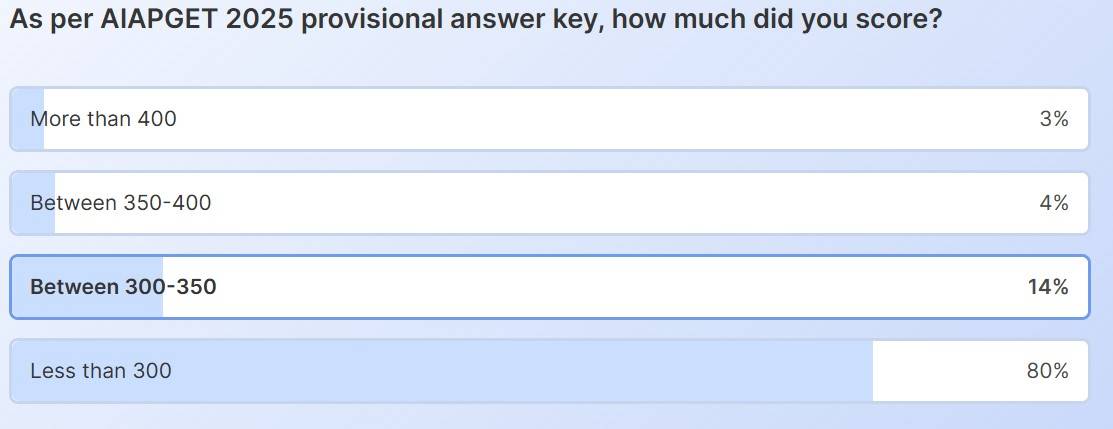Click the poll question heading text
The height and width of the screenshot is (429, 1113).
pos(475,20)
